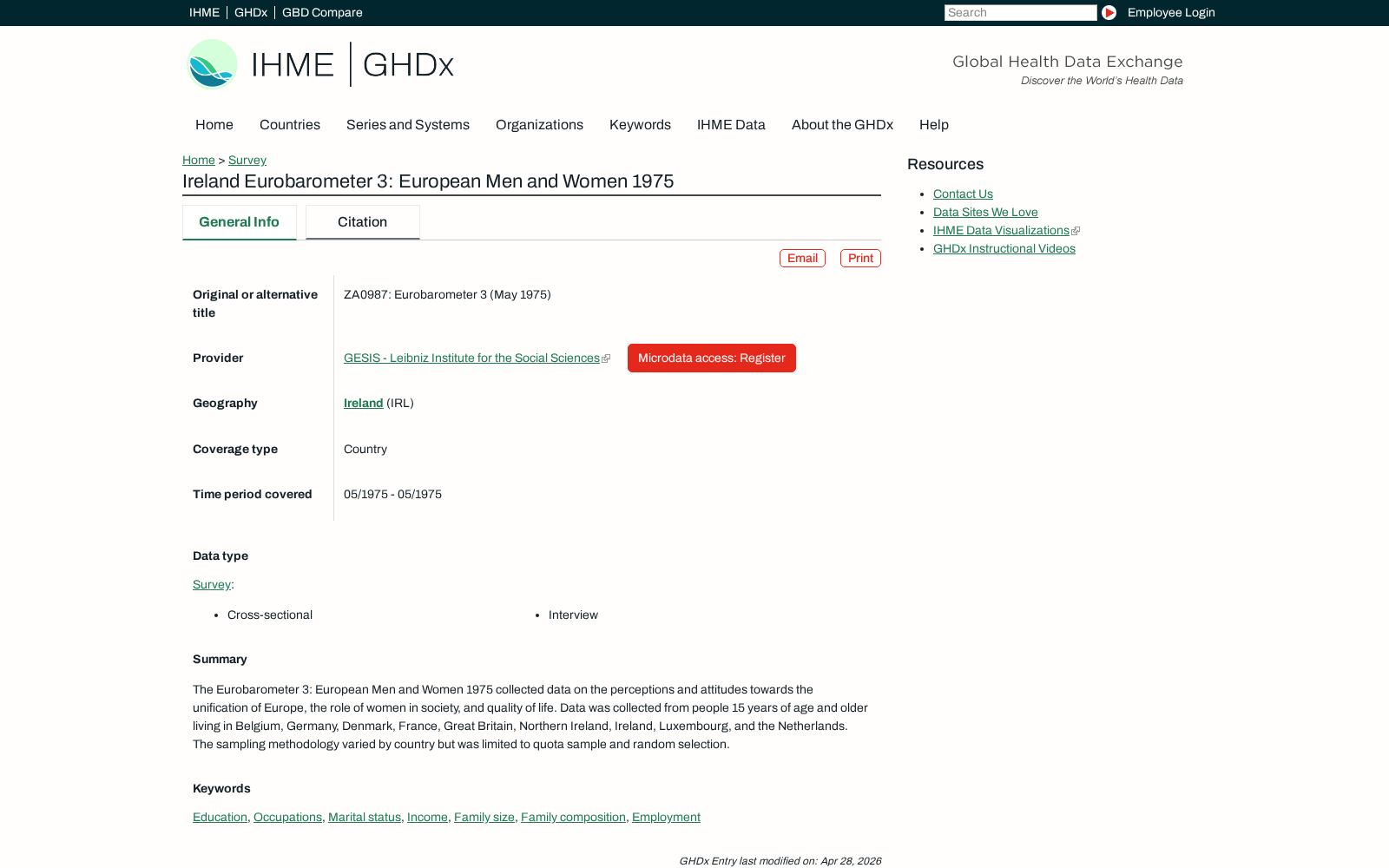
Task: Open the Organizations menu
Action: coord(539,125)
